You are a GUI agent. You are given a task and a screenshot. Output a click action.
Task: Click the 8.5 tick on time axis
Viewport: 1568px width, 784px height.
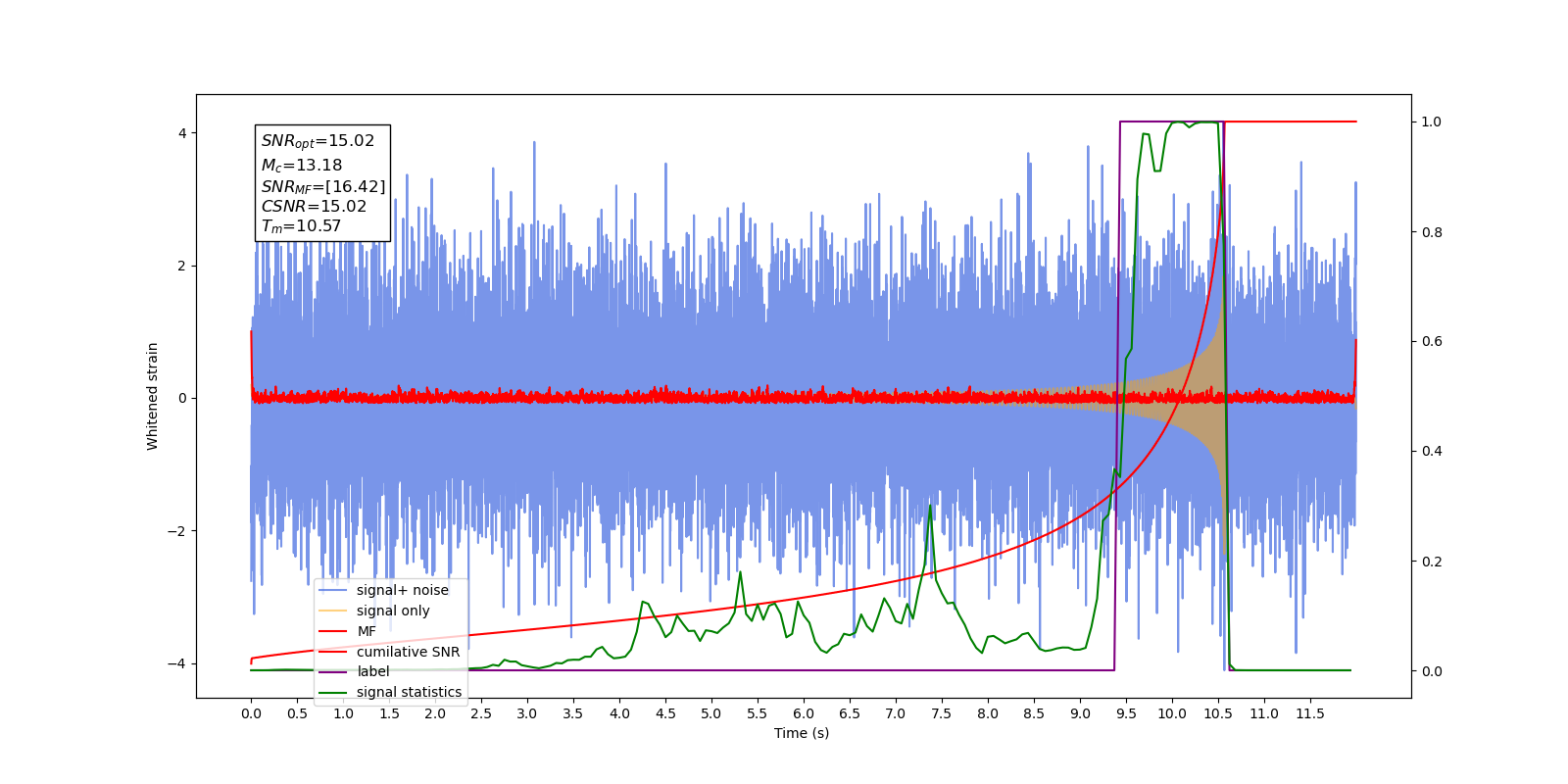[x=1034, y=713]
